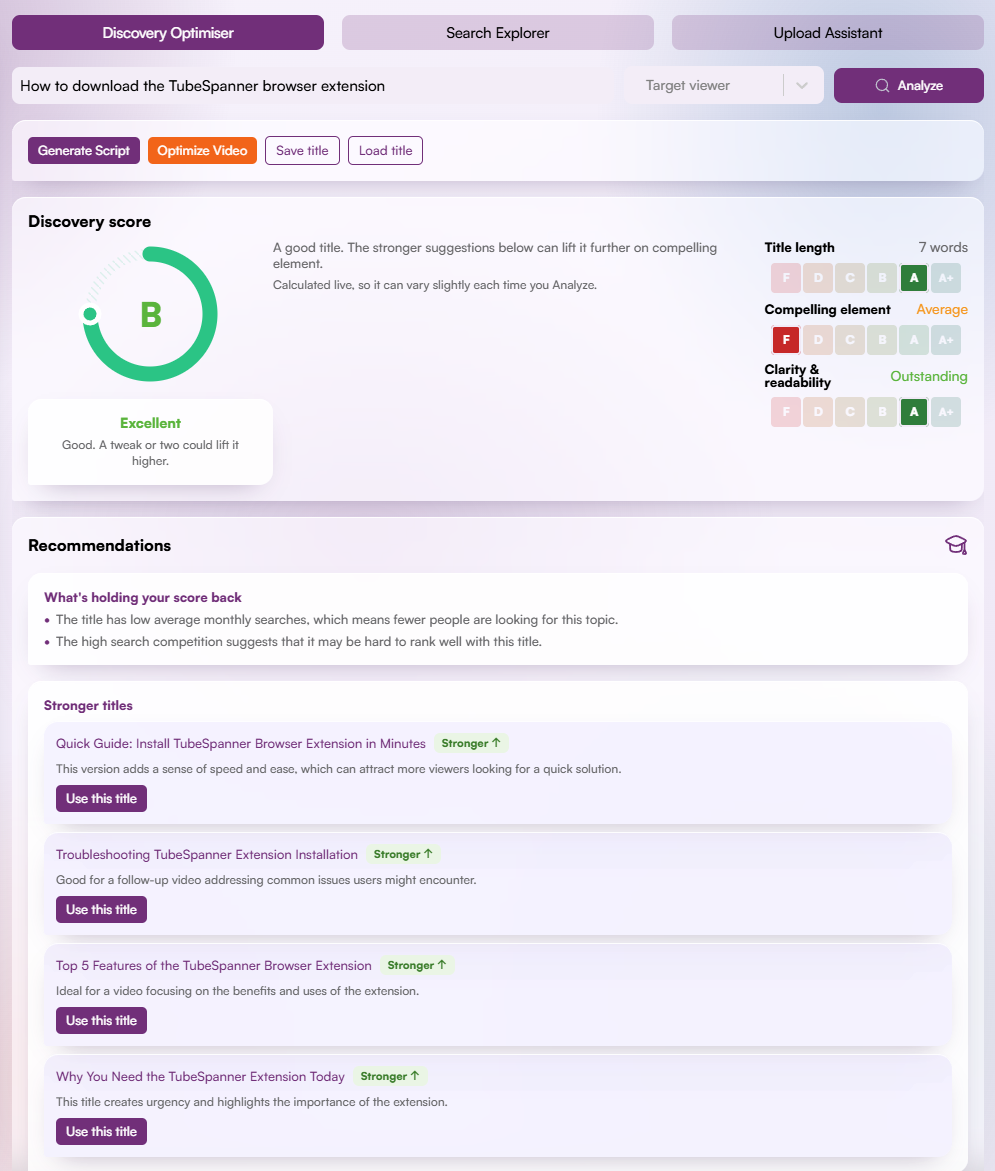Click the 'Excellent' label in the score card
Viewport: 995px width, 1171px height.
[x=150, y=423]
